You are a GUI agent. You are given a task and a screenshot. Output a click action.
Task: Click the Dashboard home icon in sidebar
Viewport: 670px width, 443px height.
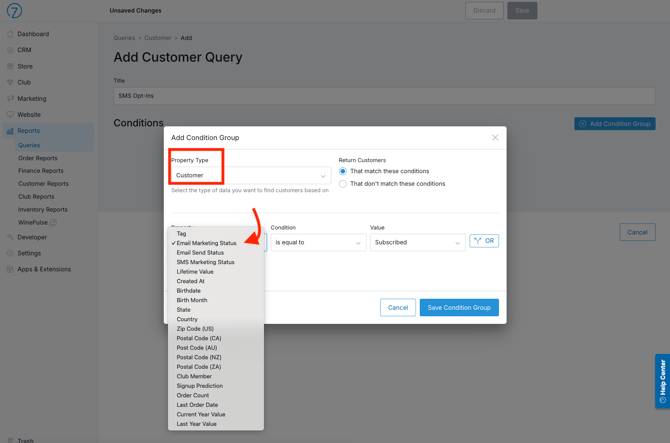click(x=10, y=34)
